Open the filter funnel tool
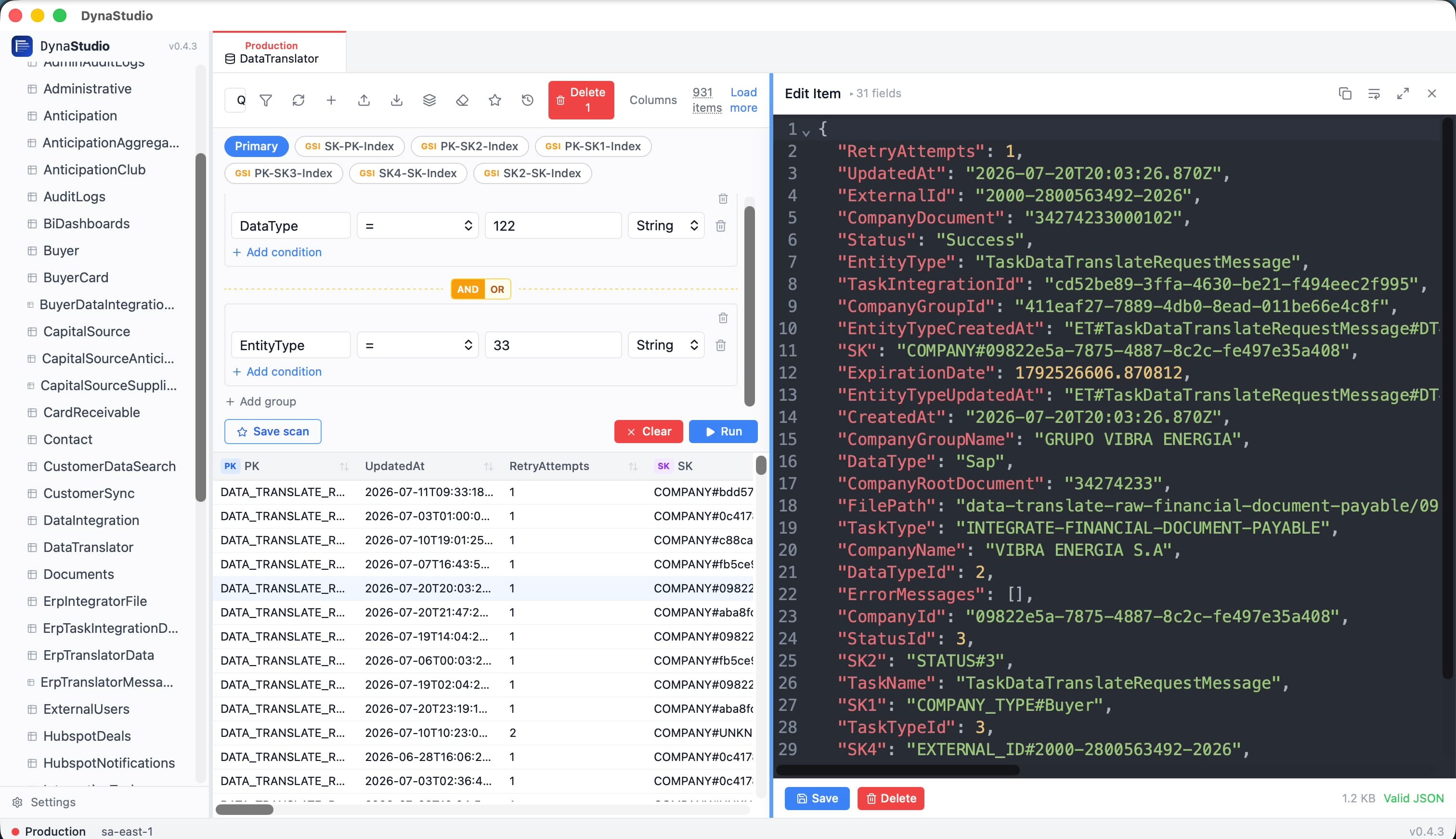Screen dimensions: 1456x839 pyautogui.click(x=265, y=100)
